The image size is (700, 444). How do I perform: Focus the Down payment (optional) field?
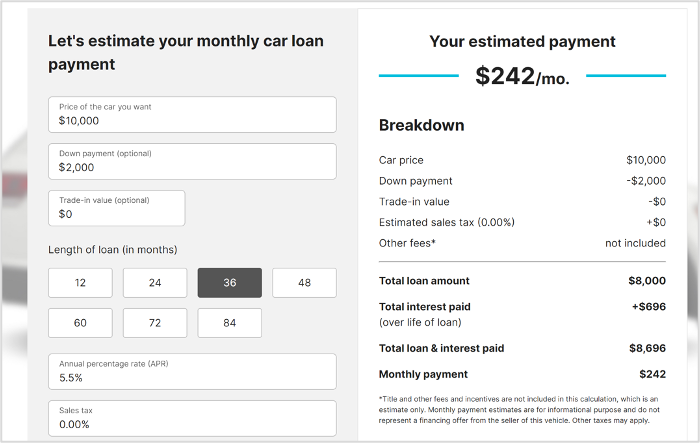[192, 161]
